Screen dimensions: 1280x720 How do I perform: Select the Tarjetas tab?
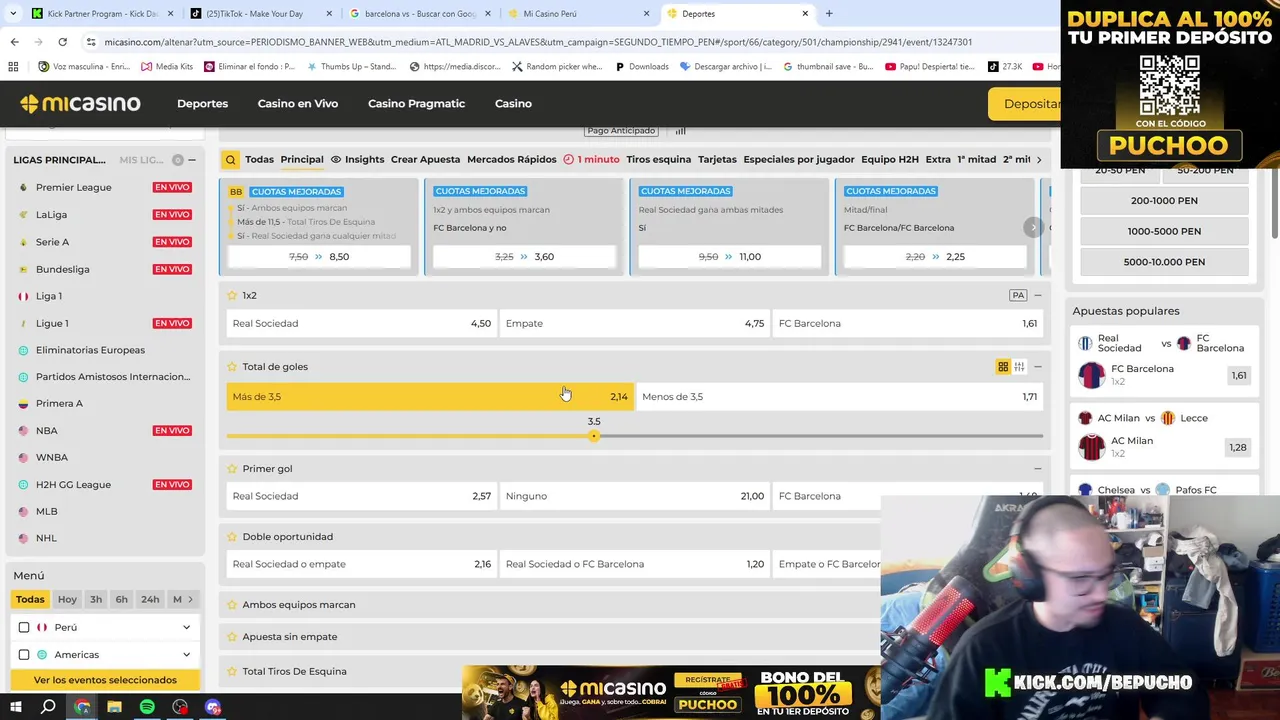point(717,159)
